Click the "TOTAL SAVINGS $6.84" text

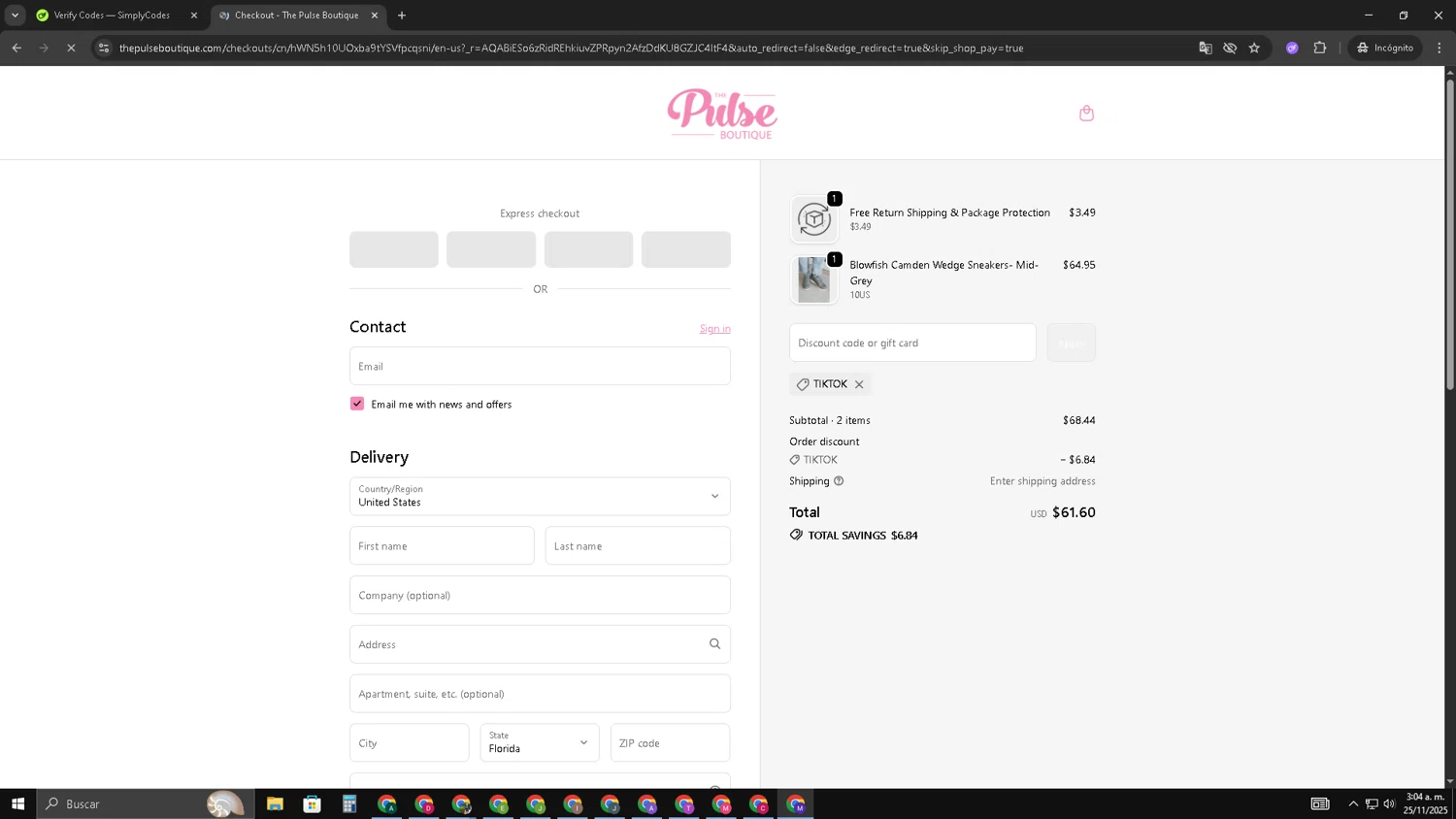tap(863, 536)
